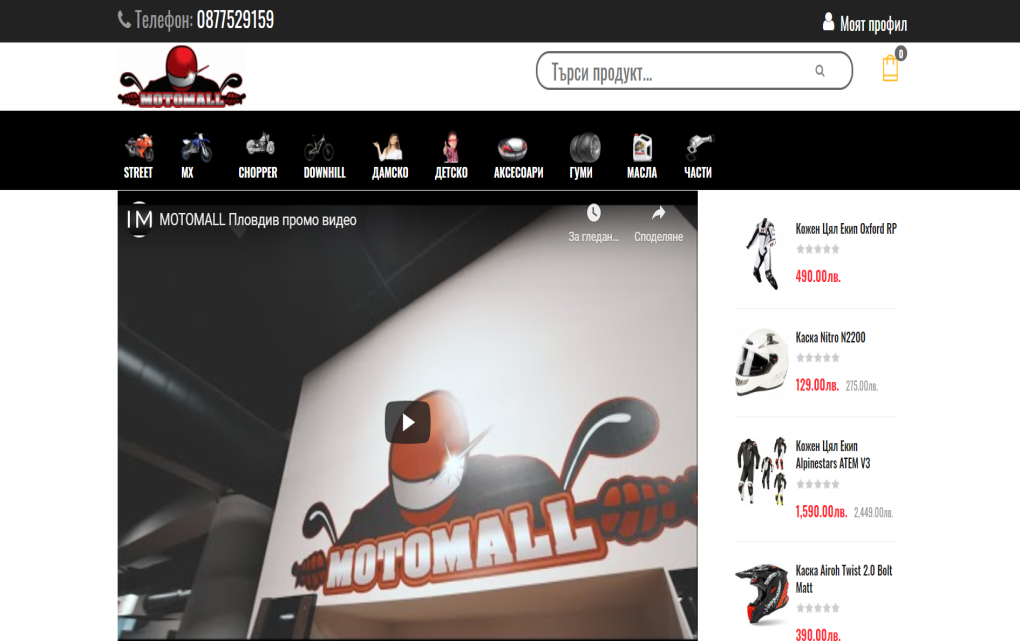
Task: Click the Каска Airoh Twist helmet thumbnail
Action: coord(761,594)
